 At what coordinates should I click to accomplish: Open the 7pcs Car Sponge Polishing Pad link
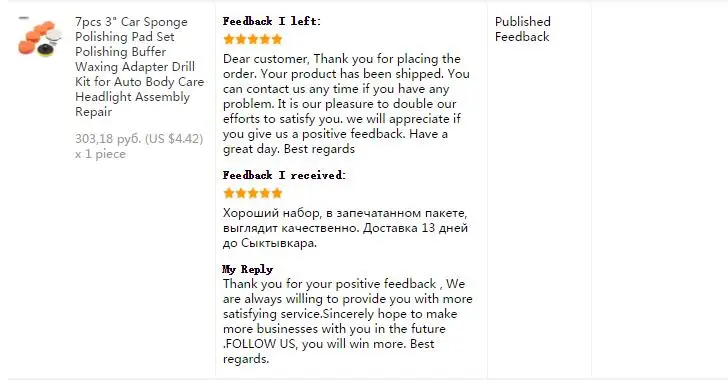139,66
